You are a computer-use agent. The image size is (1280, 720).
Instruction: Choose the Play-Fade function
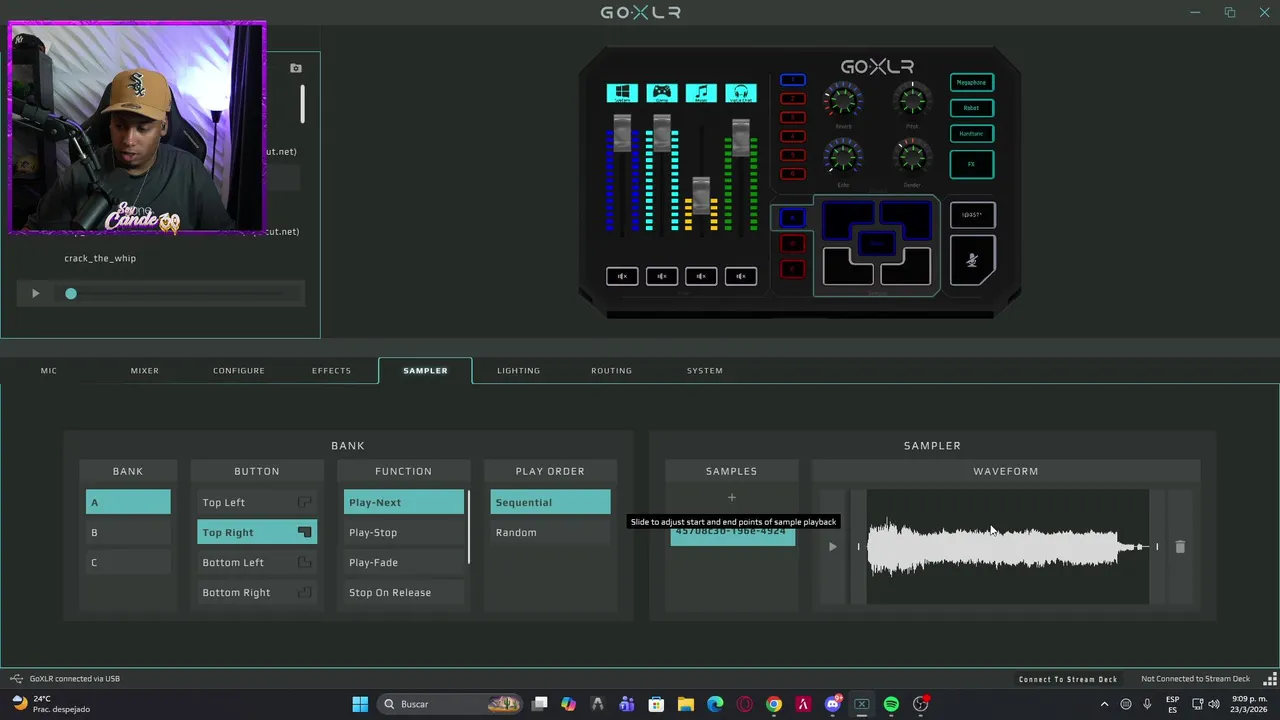tap(404, 562)
